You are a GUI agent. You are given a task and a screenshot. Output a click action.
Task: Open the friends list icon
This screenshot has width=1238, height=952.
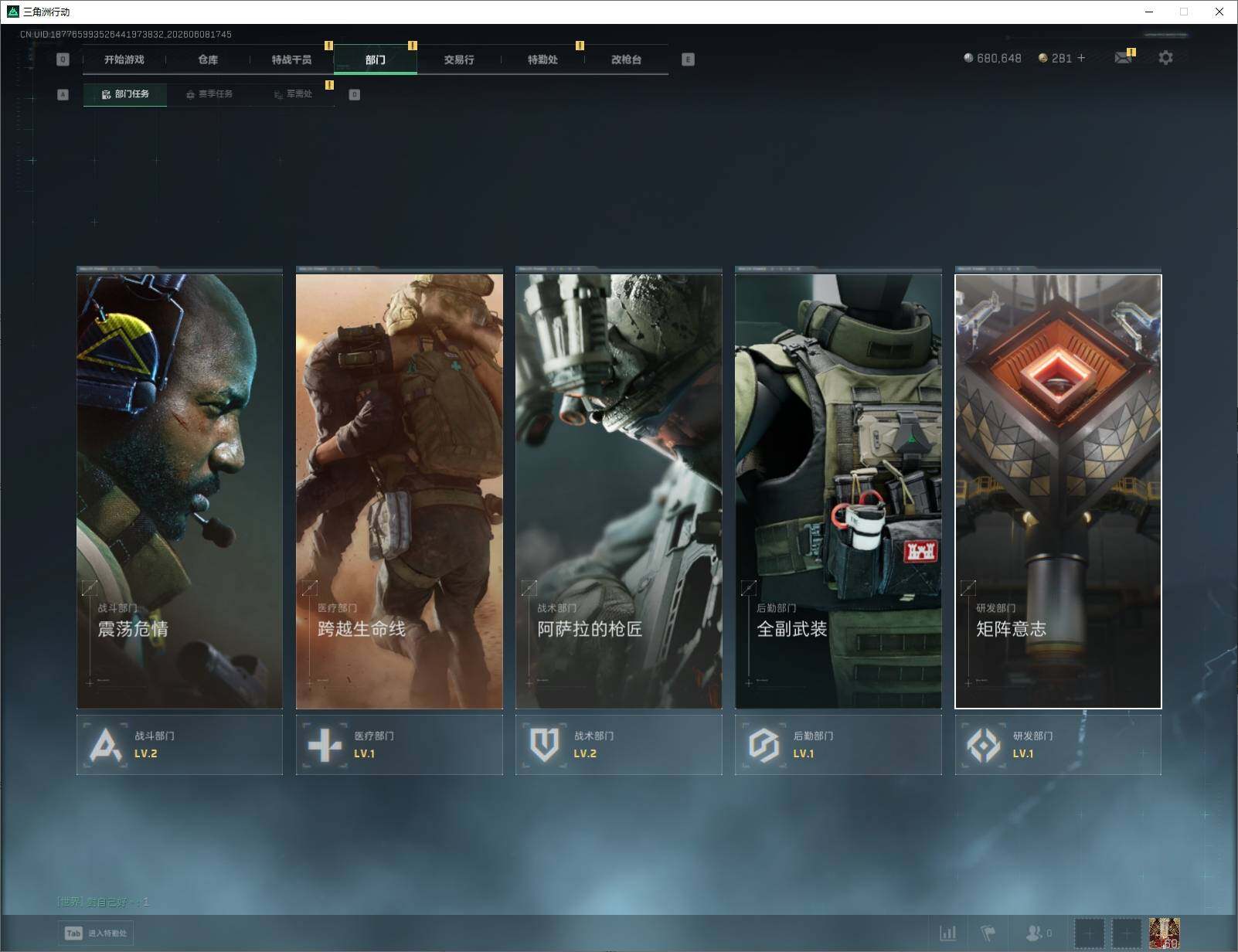point(1038,933)
